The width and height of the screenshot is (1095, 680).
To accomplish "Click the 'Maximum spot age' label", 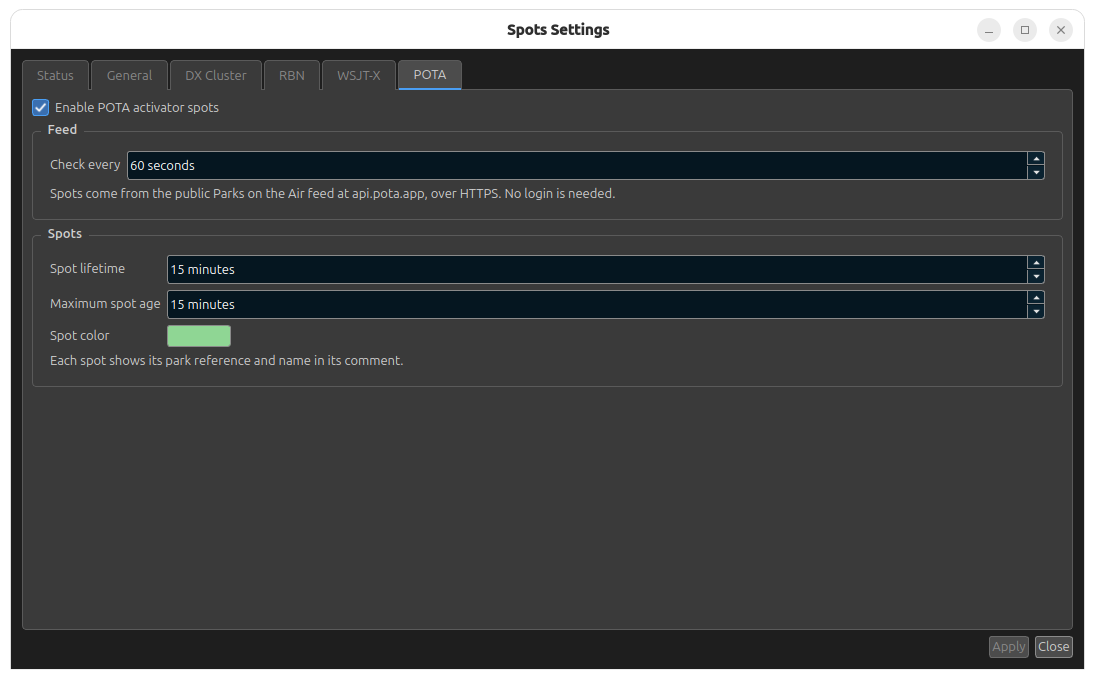I will pos(105,304).
